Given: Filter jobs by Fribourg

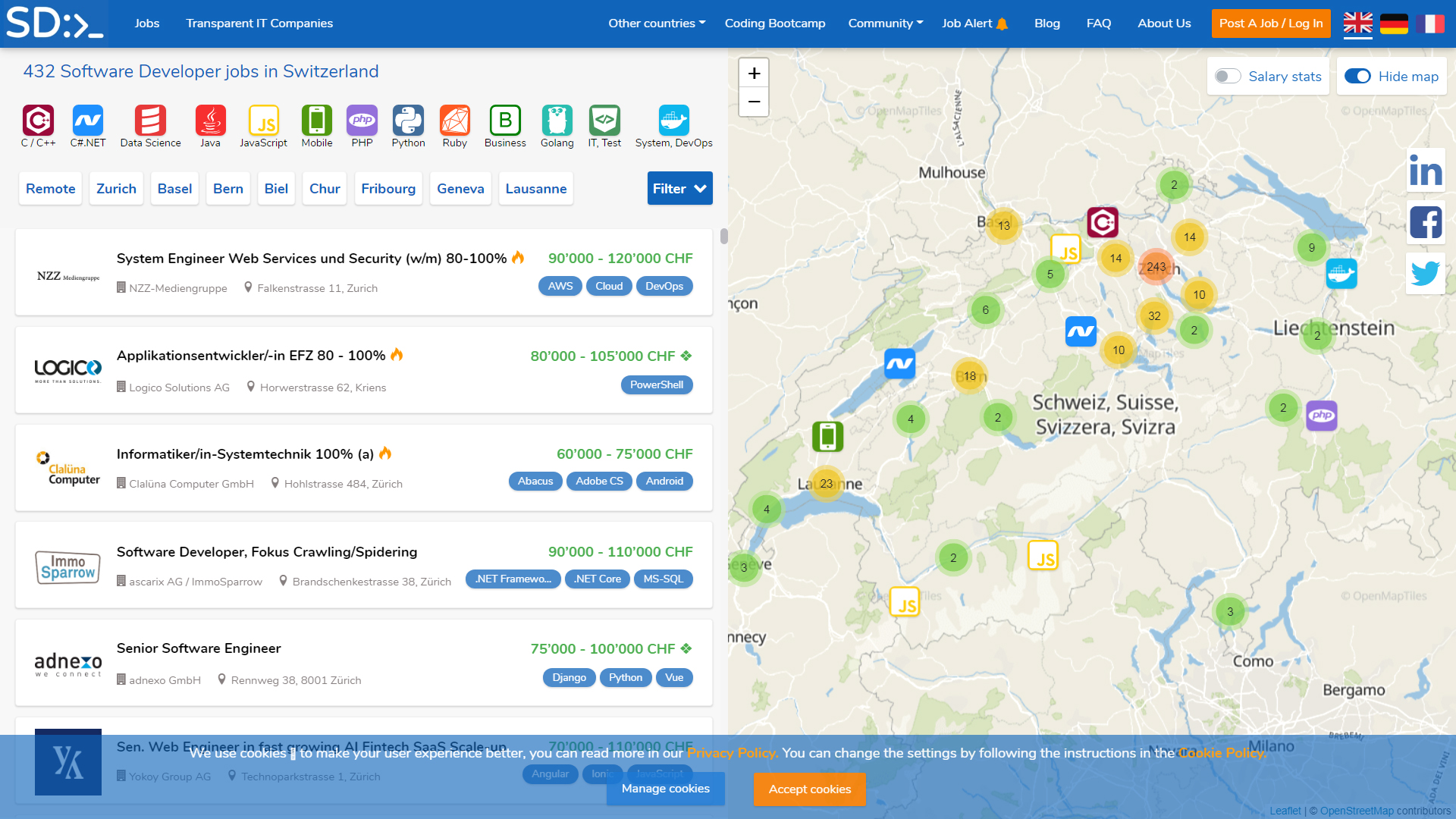Looking at the screenshot, I should pyautogui.click(x=388, y=188).
